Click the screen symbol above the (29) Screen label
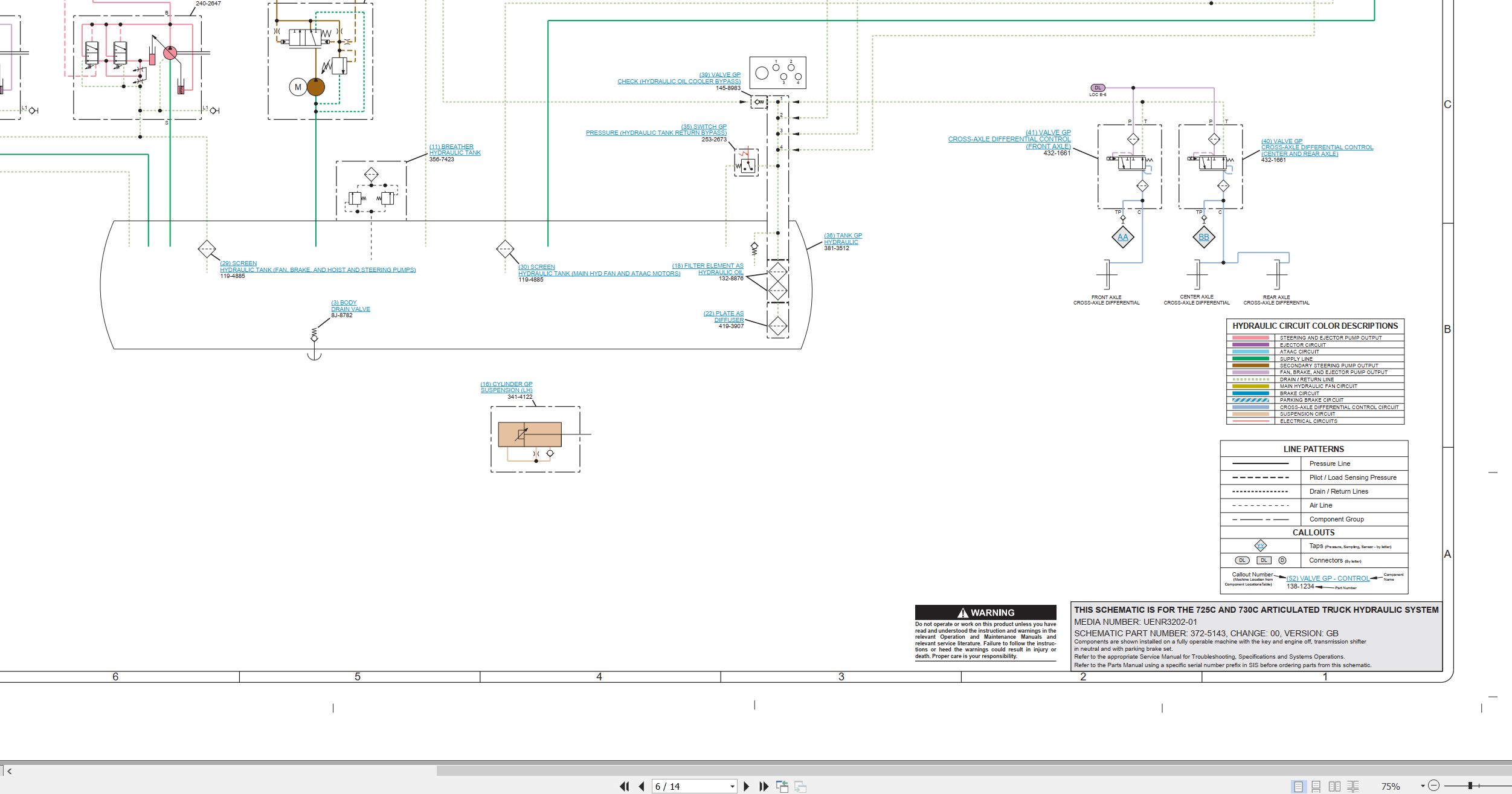1512x794 pixels. (207, 249)
